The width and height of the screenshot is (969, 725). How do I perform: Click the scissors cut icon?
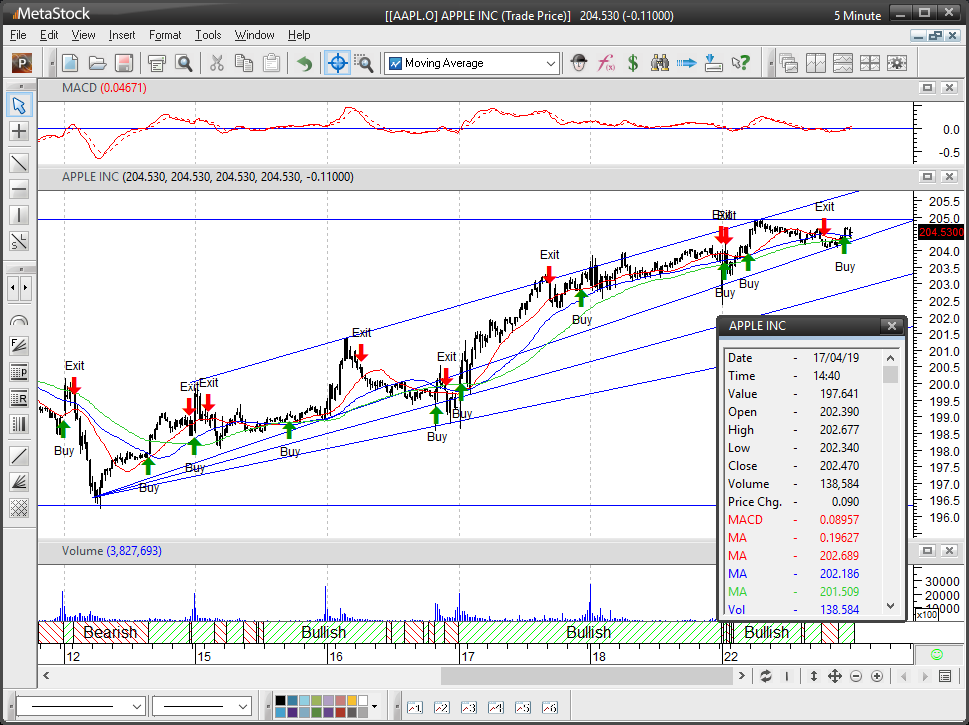(x=216, y=63)
